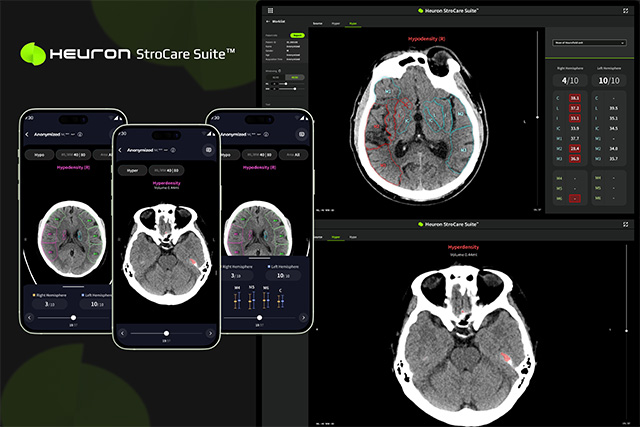Toggle the Hyper pill on center phone

point(132,171)
